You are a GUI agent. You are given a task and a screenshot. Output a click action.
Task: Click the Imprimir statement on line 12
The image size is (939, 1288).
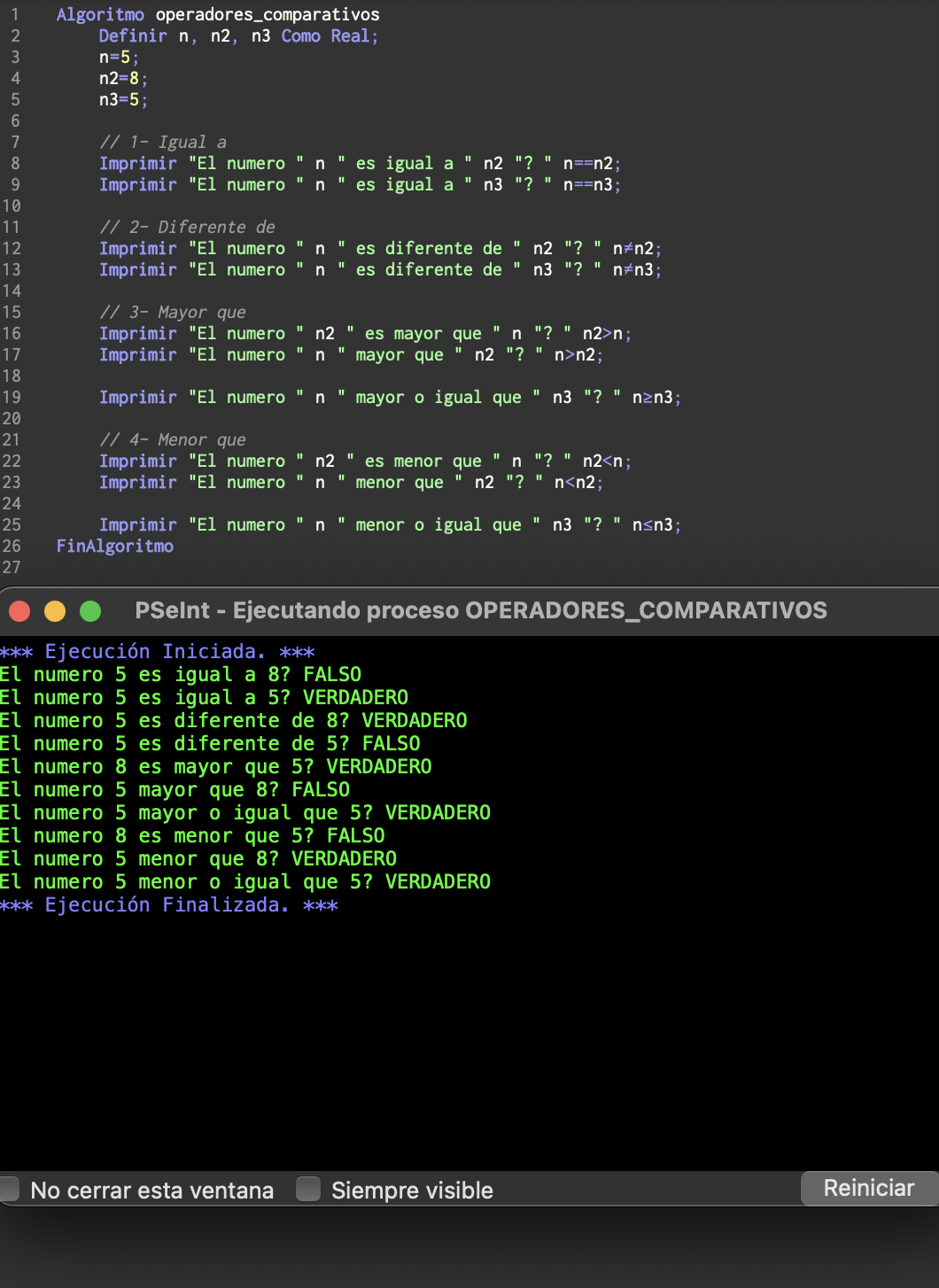(138, 248)
